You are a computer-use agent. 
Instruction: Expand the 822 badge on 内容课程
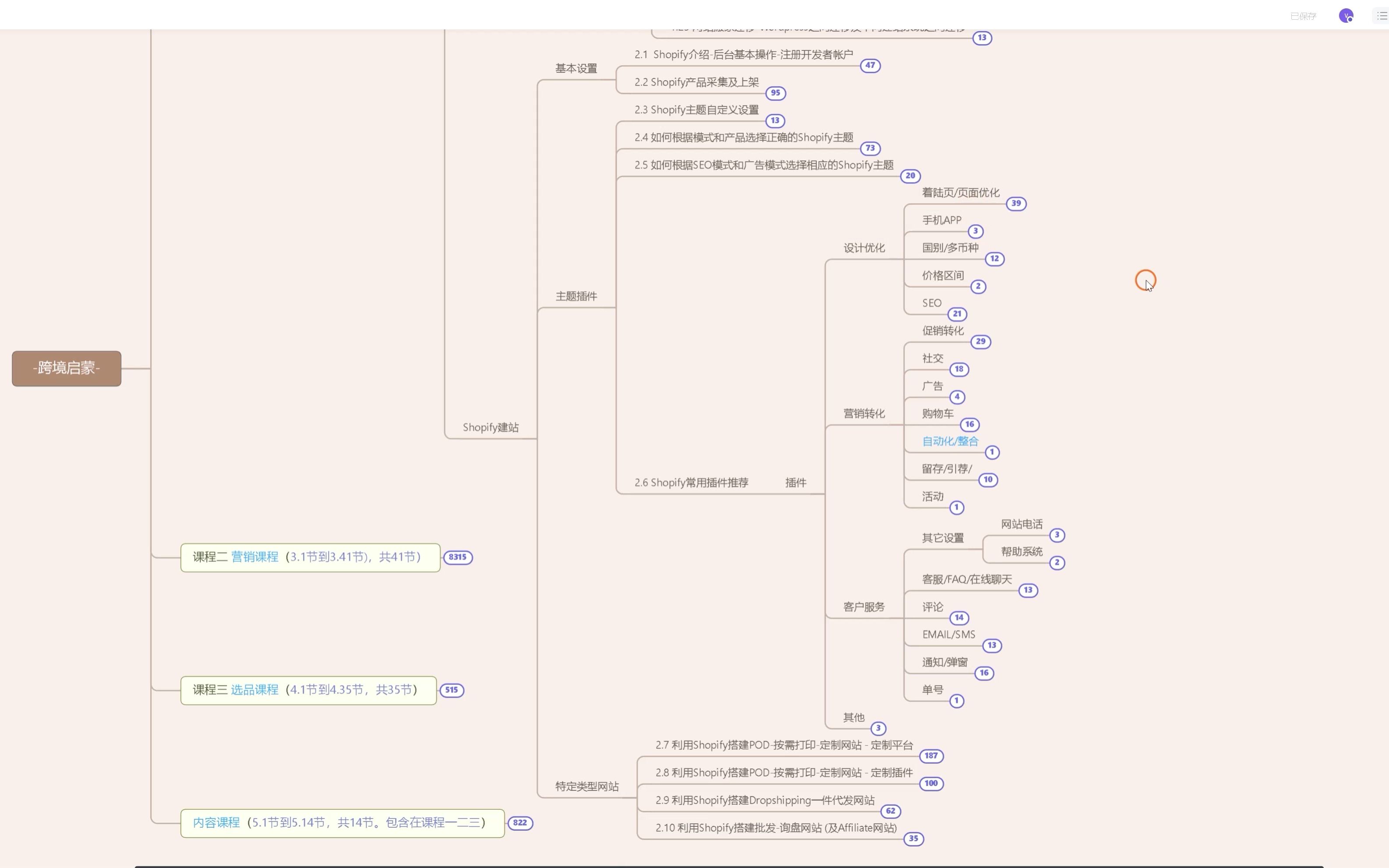coord(520,822)
